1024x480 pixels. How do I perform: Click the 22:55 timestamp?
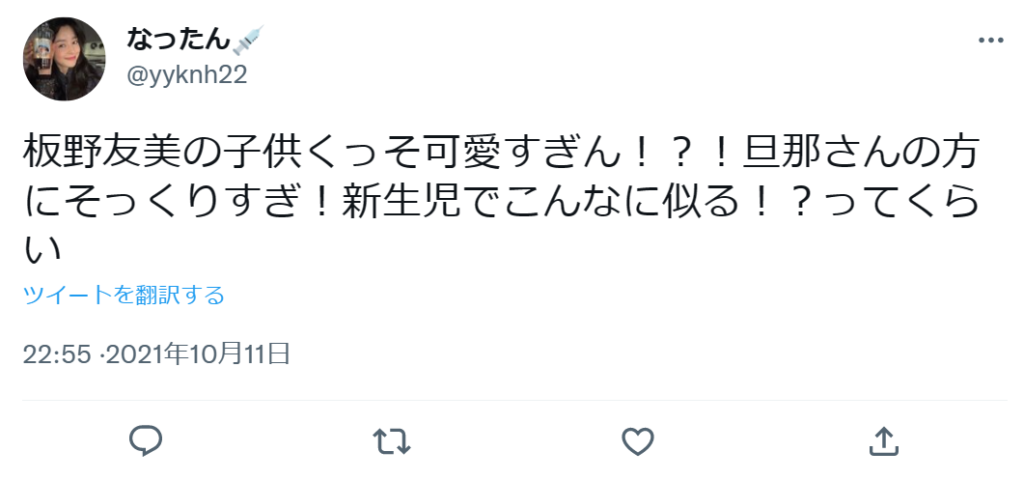click(56, 355)
